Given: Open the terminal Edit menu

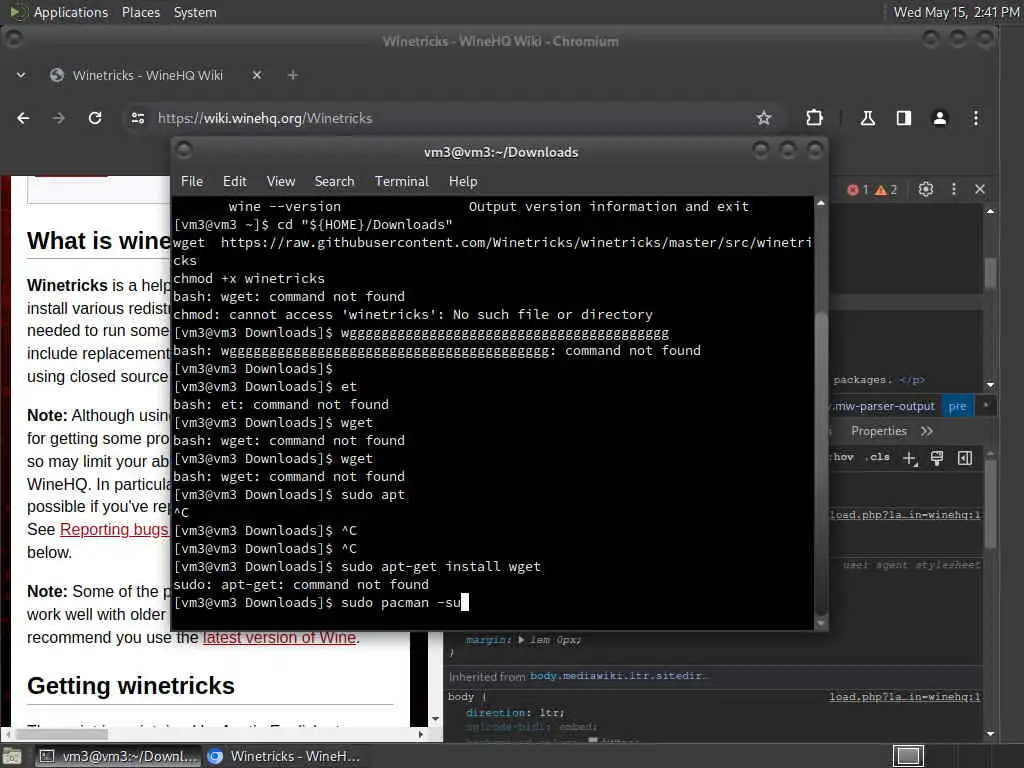Looking at the screenshot, I should 234,182.
